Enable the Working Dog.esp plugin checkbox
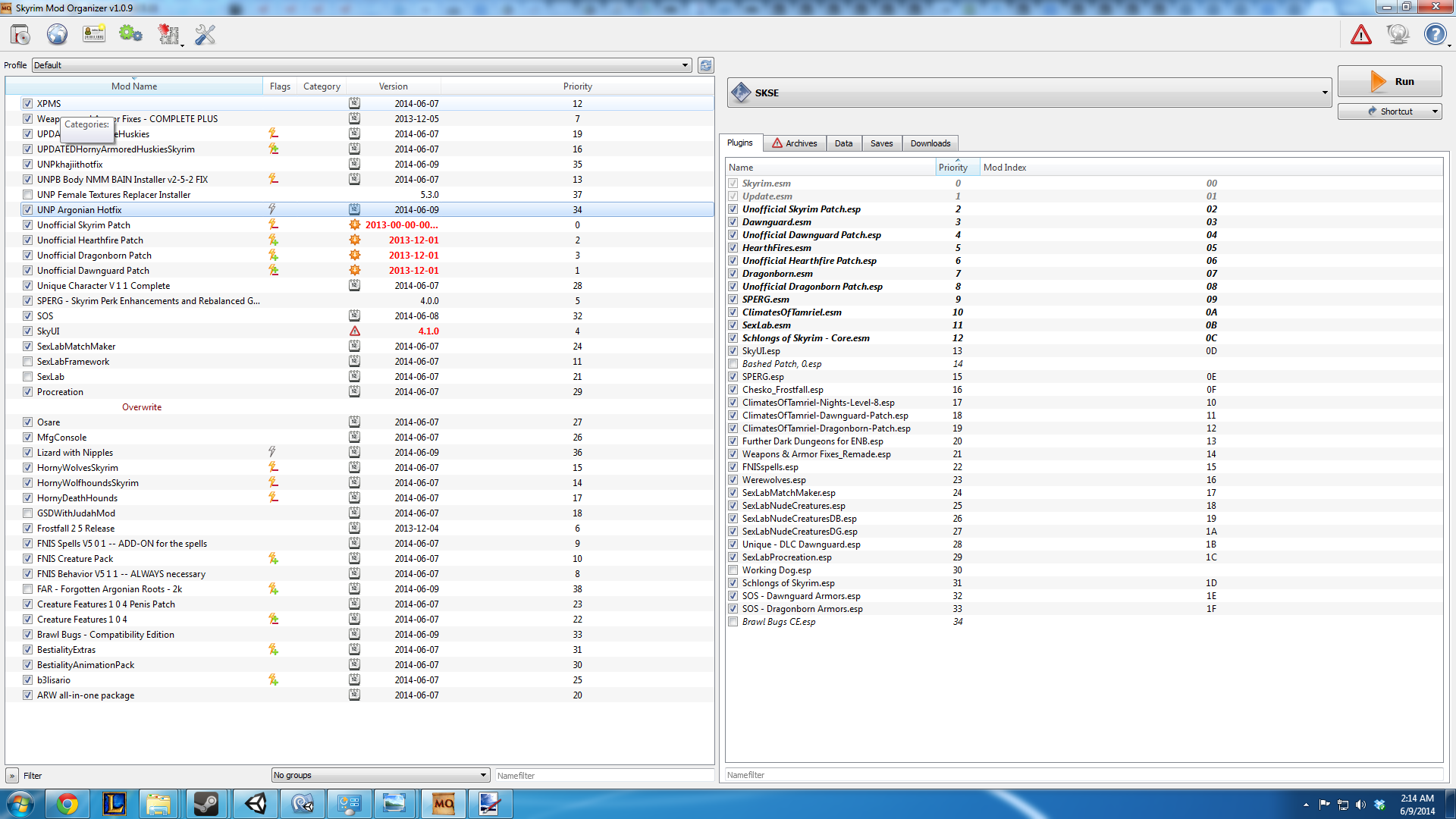The width and height of the screenshot is (1456, 819). pyautogui.click(x=733, y=570)
